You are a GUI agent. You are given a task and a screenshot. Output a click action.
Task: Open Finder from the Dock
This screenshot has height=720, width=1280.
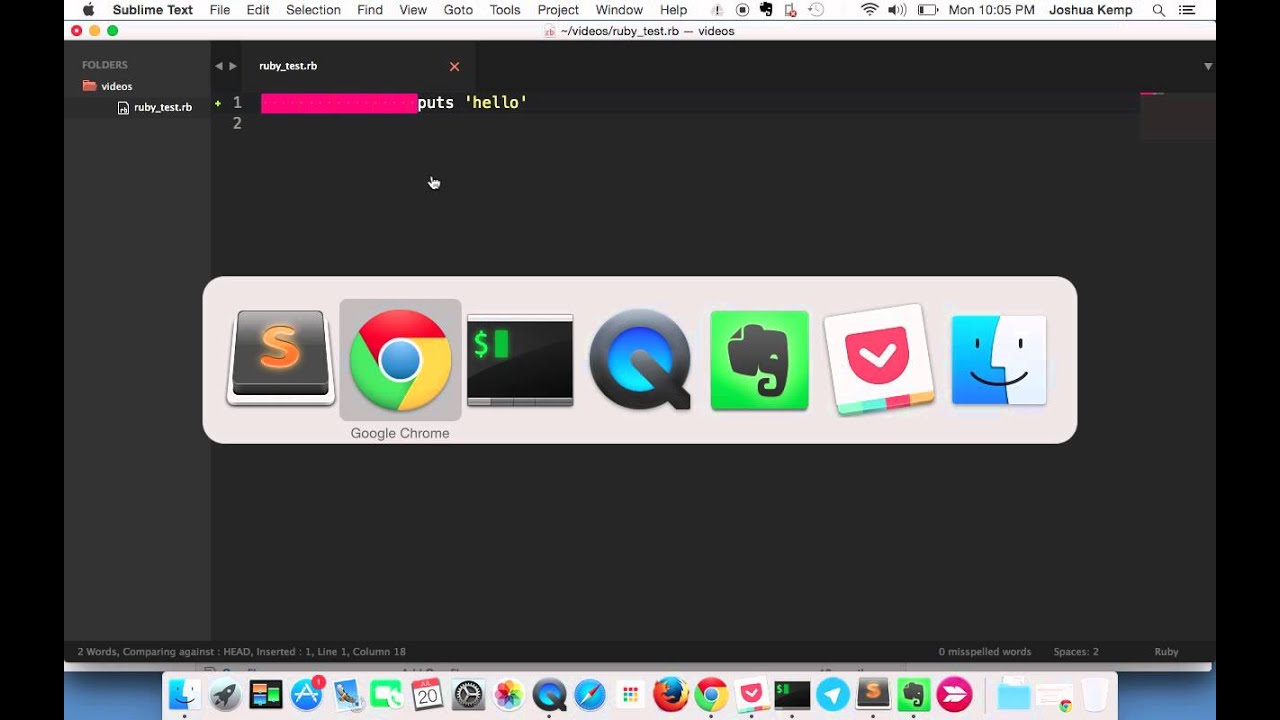pos(184,694)
